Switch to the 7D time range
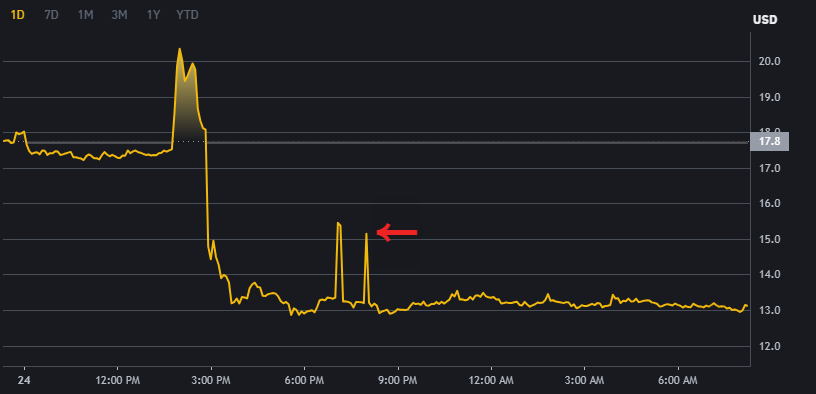Viewport: 816px width, 394px height. (51, 15)
